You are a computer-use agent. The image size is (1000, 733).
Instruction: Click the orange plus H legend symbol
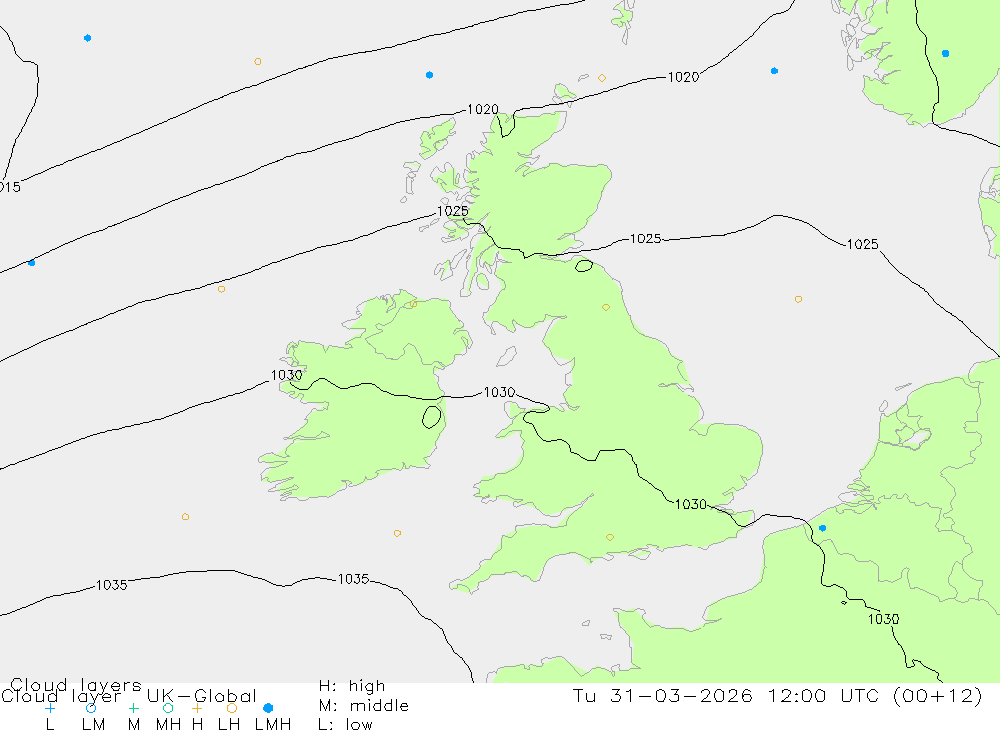(197, 708)
